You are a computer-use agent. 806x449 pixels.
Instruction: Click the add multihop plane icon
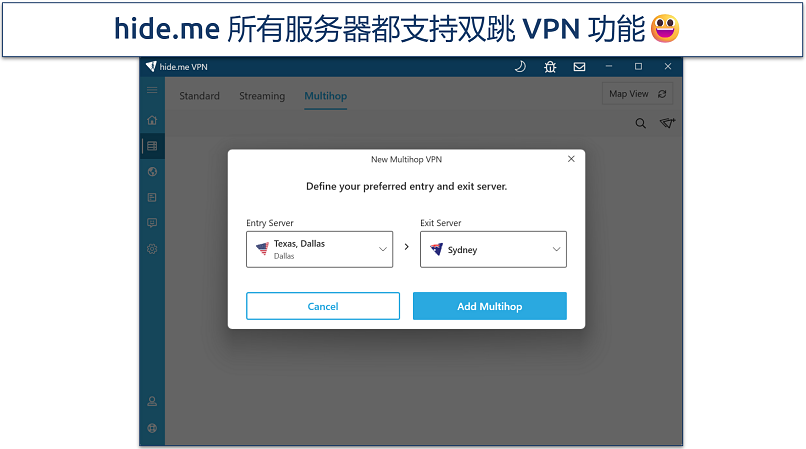click(667, 123)
